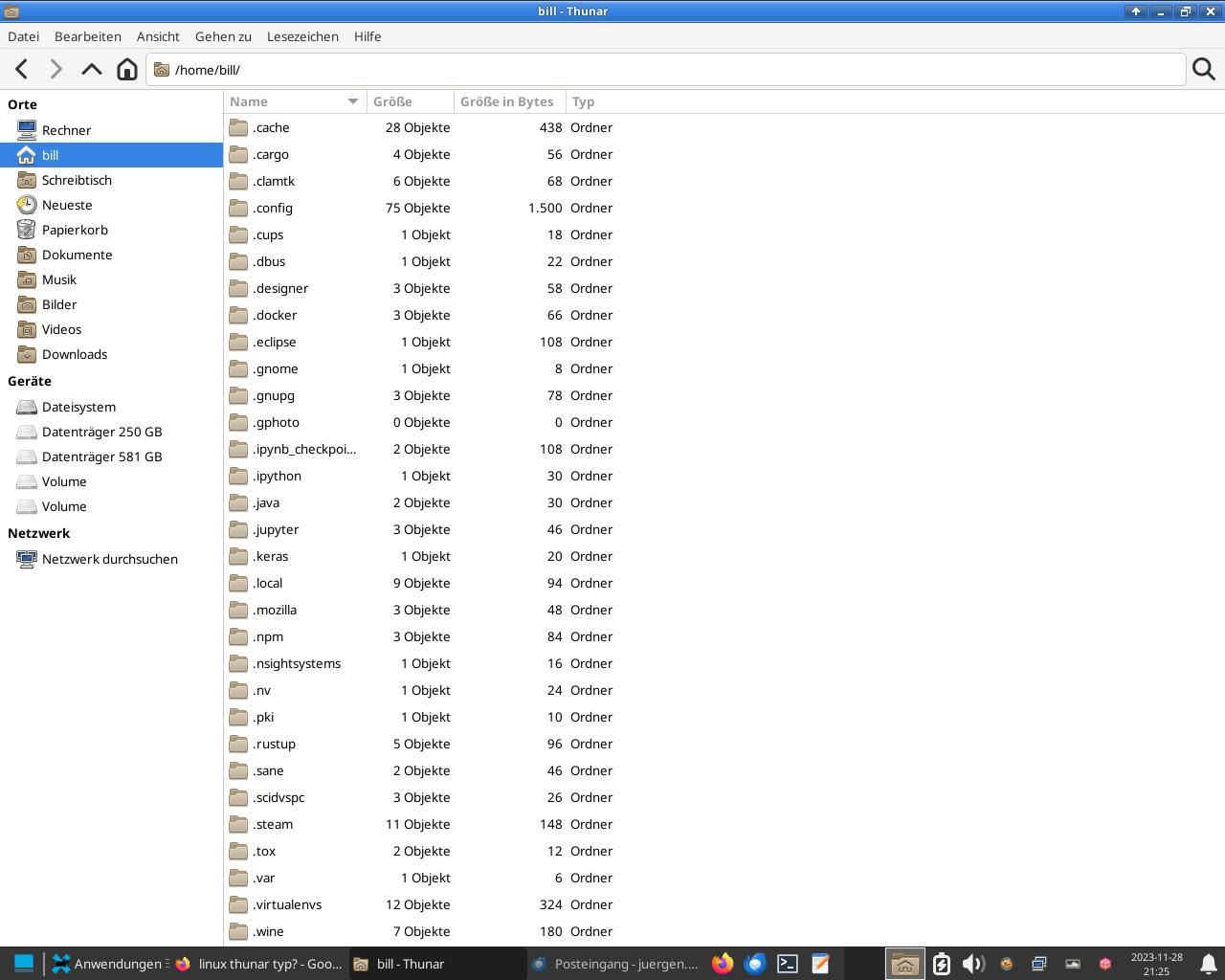1225x980 pixels.
Task: Select bill home entry in sidebar
Action: (x=111, y=155)
